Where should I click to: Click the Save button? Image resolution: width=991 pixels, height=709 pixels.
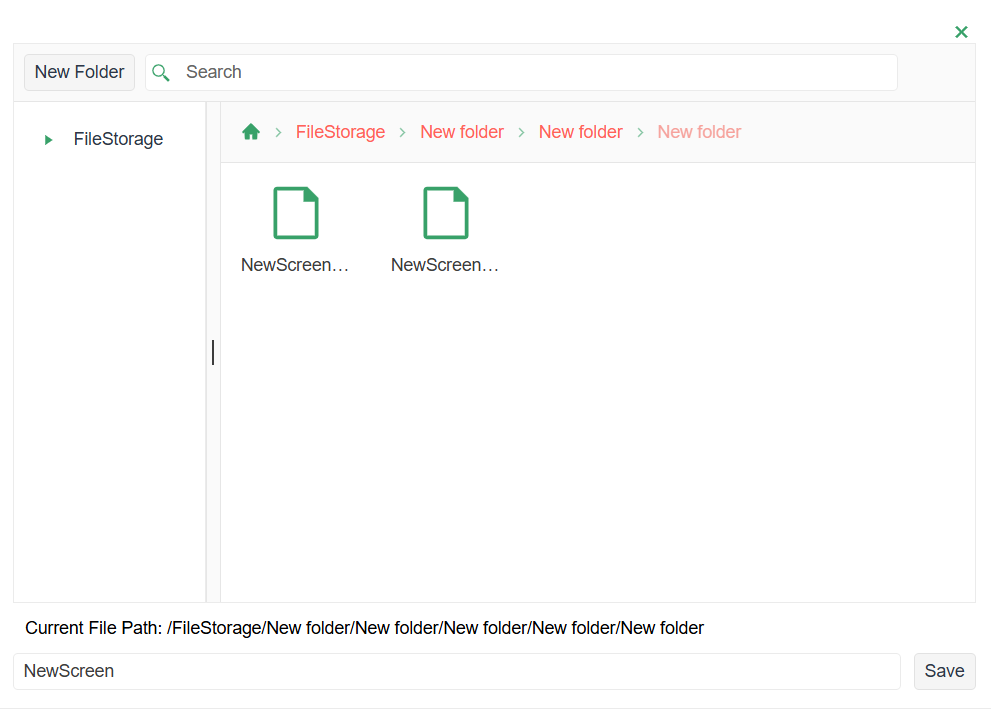click(x=944, y=671)
